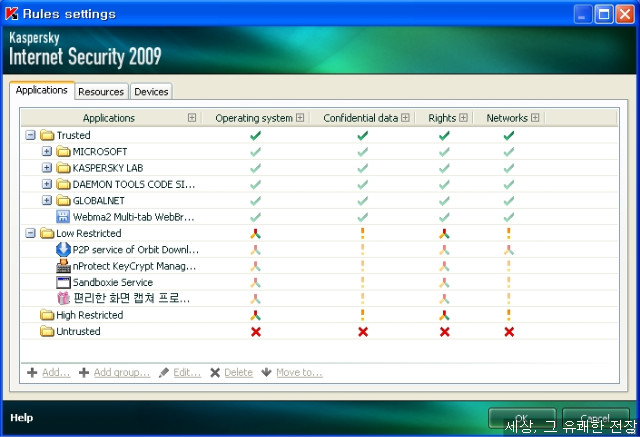Click Trusted Rights green checkmark
Viewport: 640px width, 437px height.
(444, 135)
